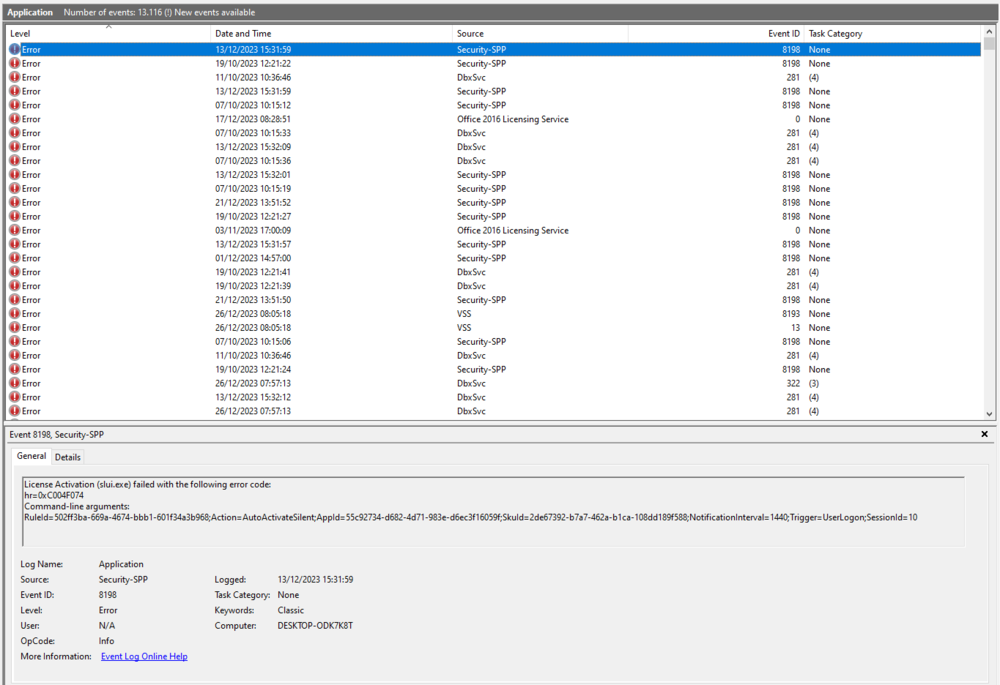Click inside the license activation description text box
The height and width of the screenshot is (685, 1000).
[x=490, y=510]
